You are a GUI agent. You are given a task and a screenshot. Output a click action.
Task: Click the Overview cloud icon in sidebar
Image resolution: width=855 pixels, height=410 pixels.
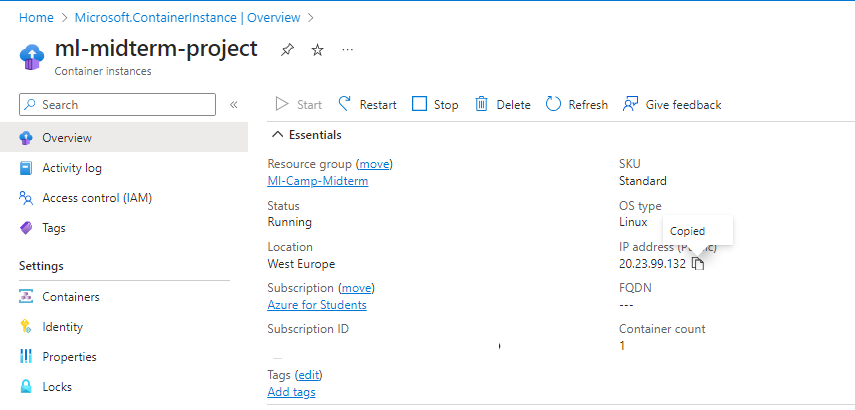click(26, 138)
